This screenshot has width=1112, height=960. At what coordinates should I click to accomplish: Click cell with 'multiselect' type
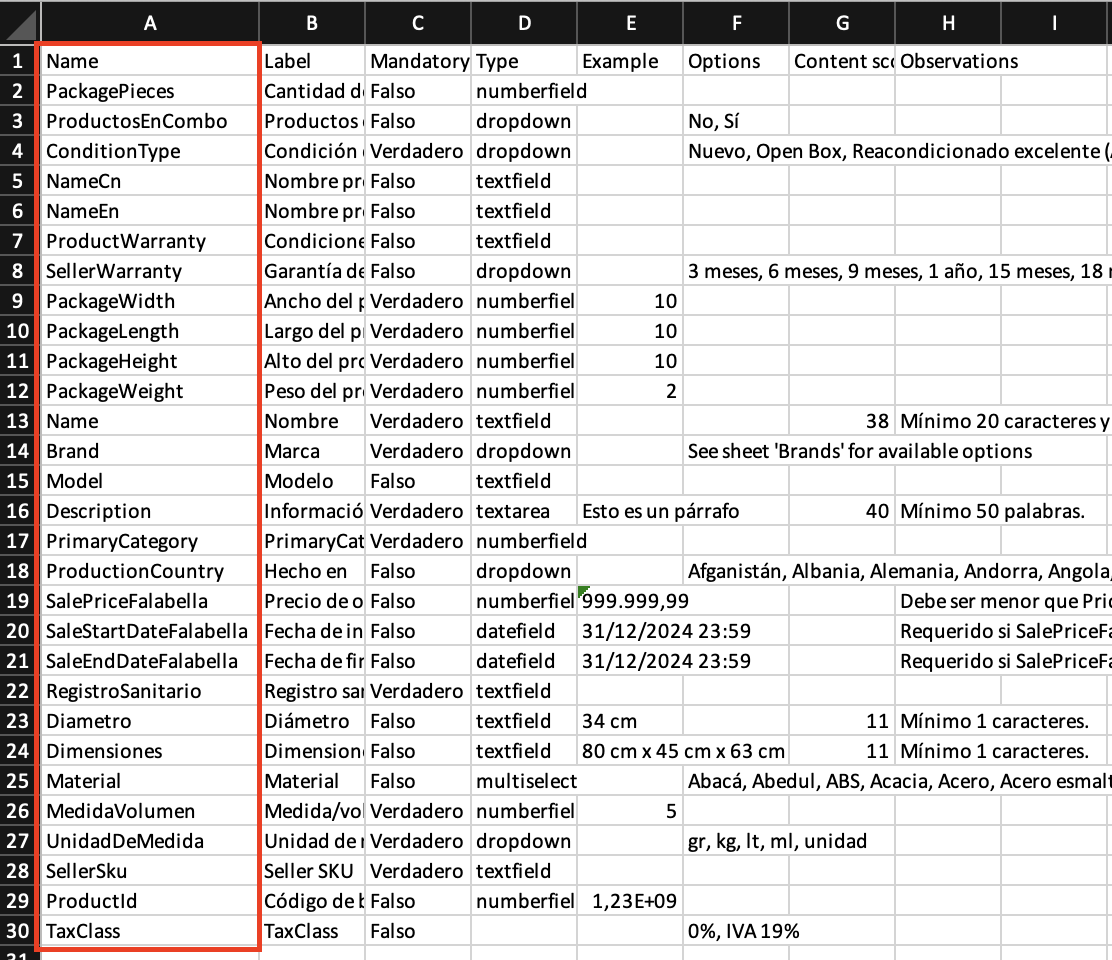tap(524, 781)
